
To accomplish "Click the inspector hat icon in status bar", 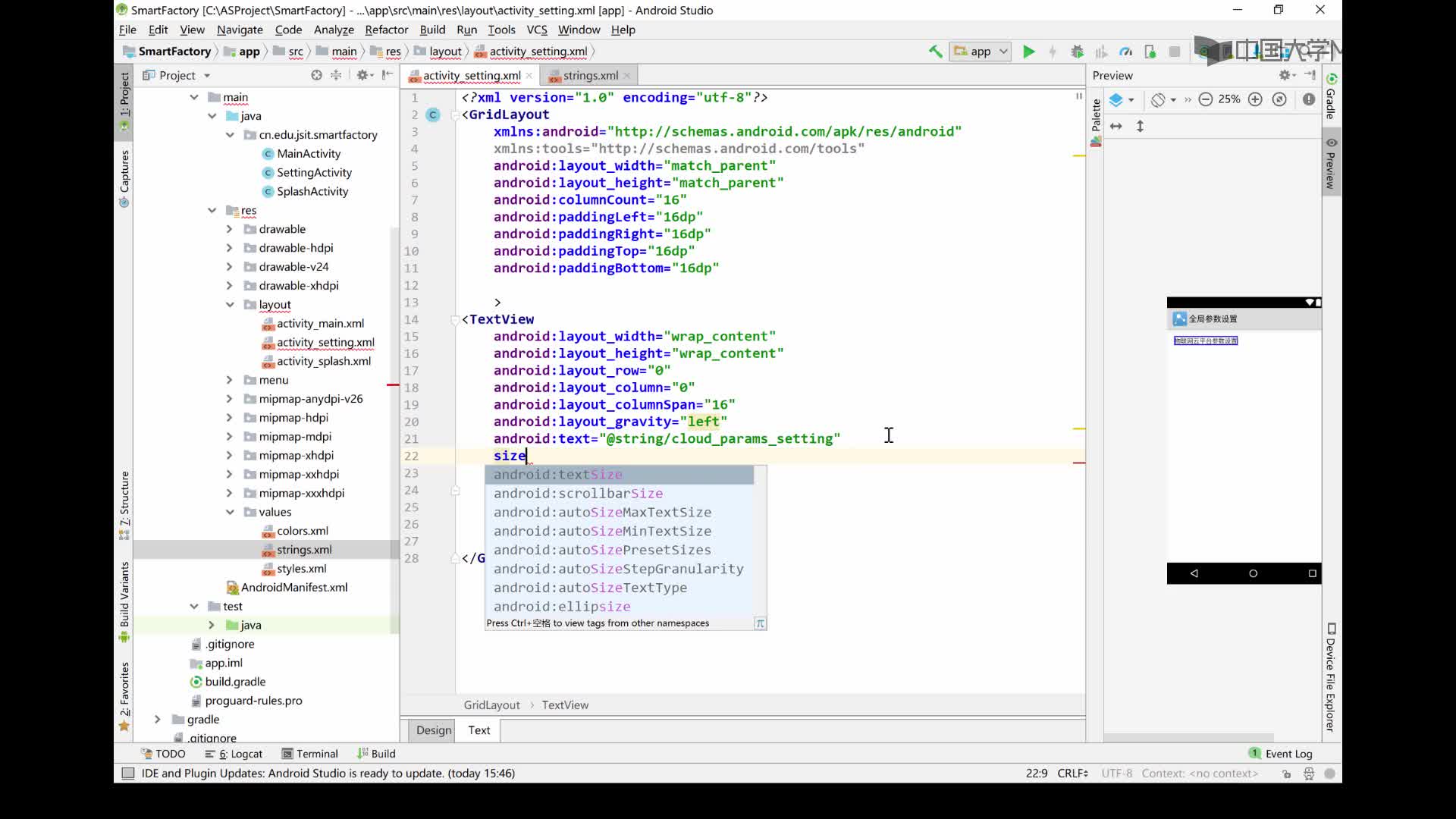I will 1309,773.
